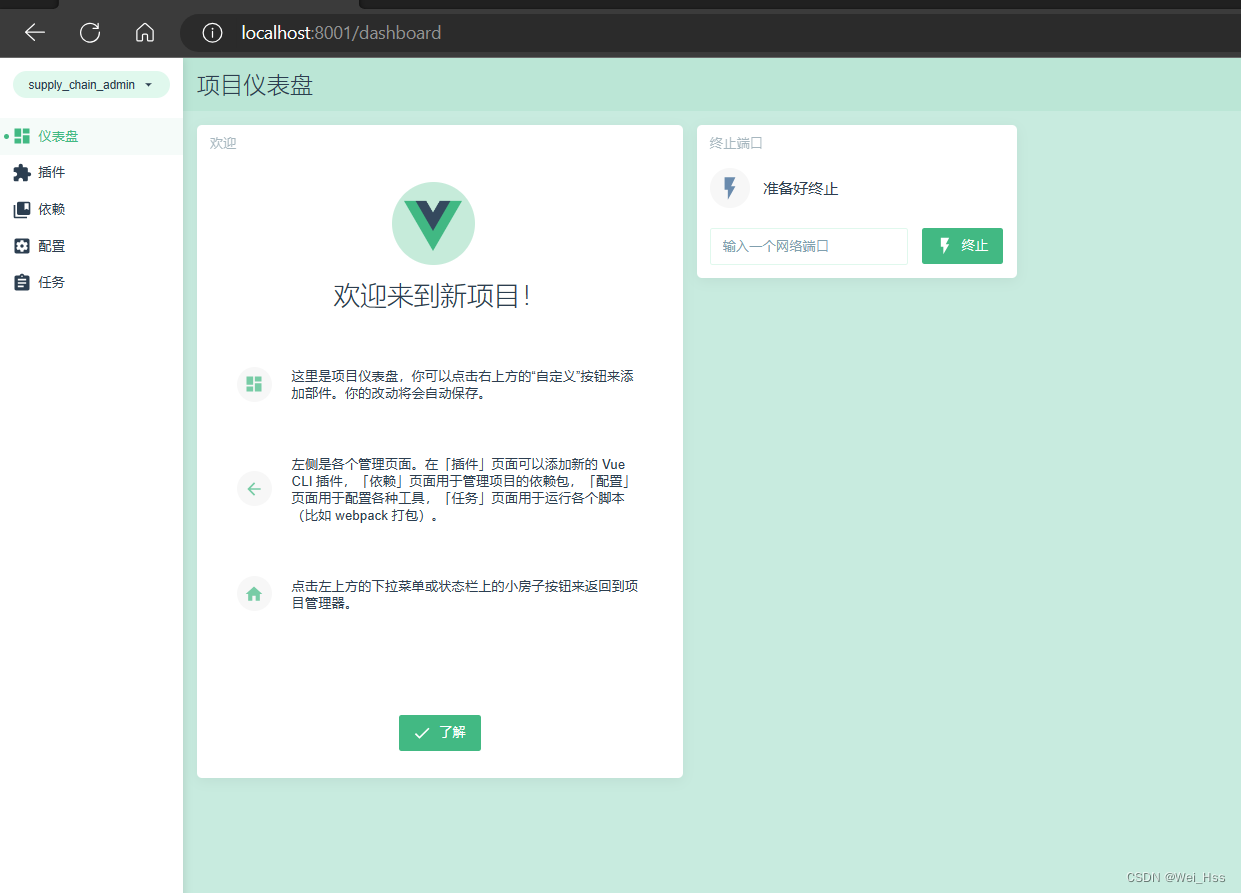Screen dimensions: 1241x893
Task: Click the 项目仪表盘 page title
Action: click(x=255, y=85)
